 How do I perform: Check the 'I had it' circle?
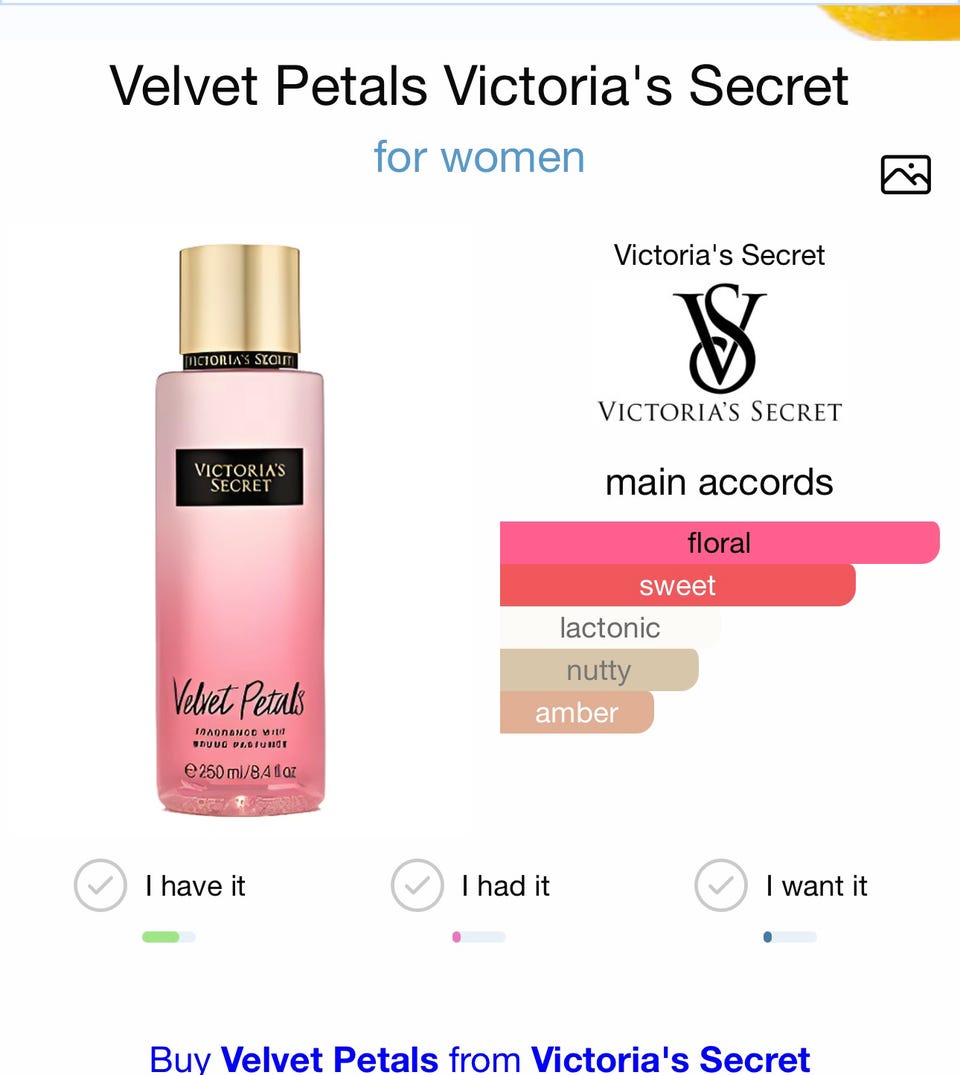417,885
